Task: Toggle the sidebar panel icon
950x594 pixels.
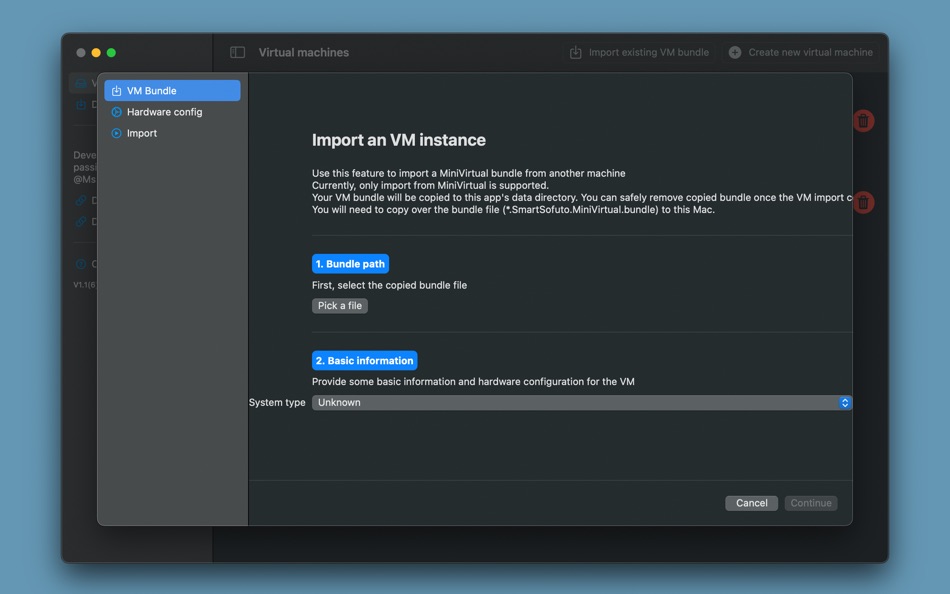Action: (238, 53)
